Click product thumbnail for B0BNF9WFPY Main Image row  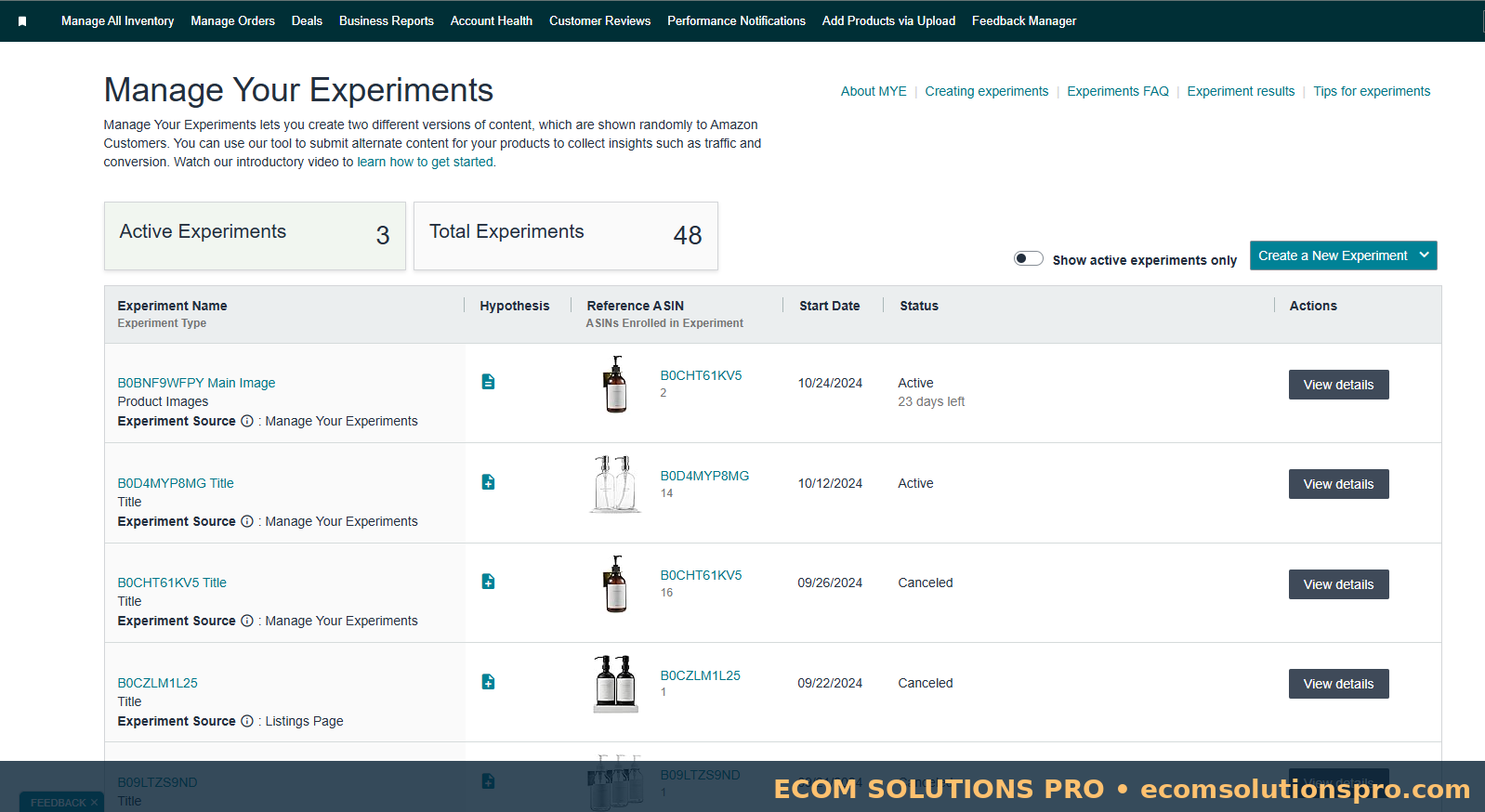(615, 384)
